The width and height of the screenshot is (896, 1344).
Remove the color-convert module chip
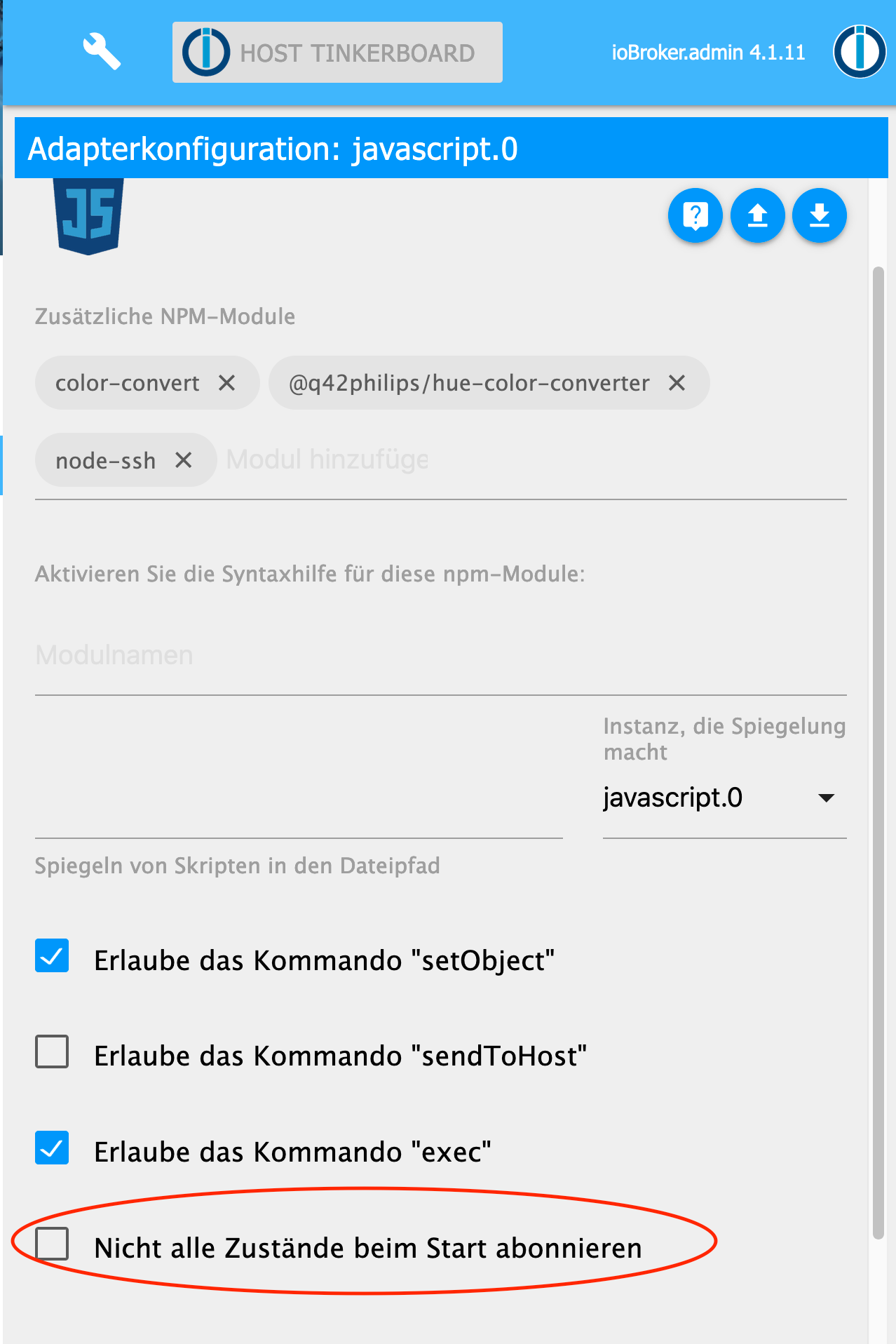click(x=226, y=383)
